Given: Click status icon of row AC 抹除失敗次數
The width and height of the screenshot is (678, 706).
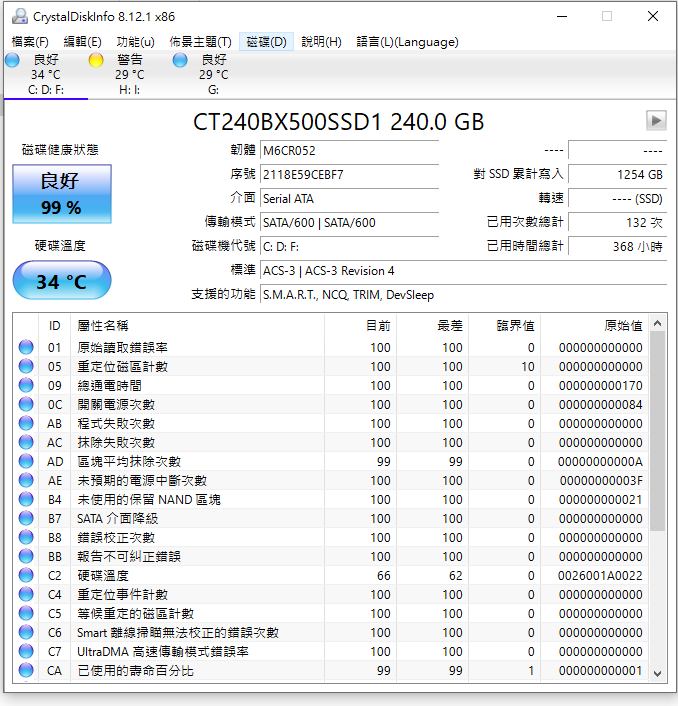Looking at the screenshot, I should (26, 442).
